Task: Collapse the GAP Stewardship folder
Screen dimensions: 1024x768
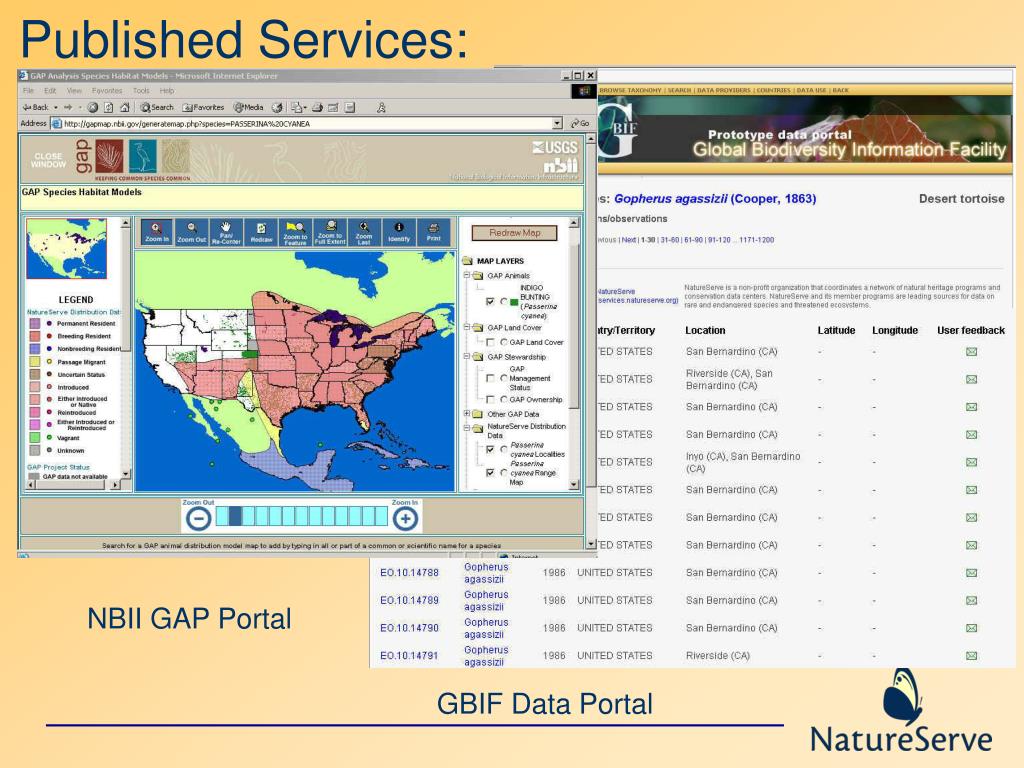Action: coord(467,357)
